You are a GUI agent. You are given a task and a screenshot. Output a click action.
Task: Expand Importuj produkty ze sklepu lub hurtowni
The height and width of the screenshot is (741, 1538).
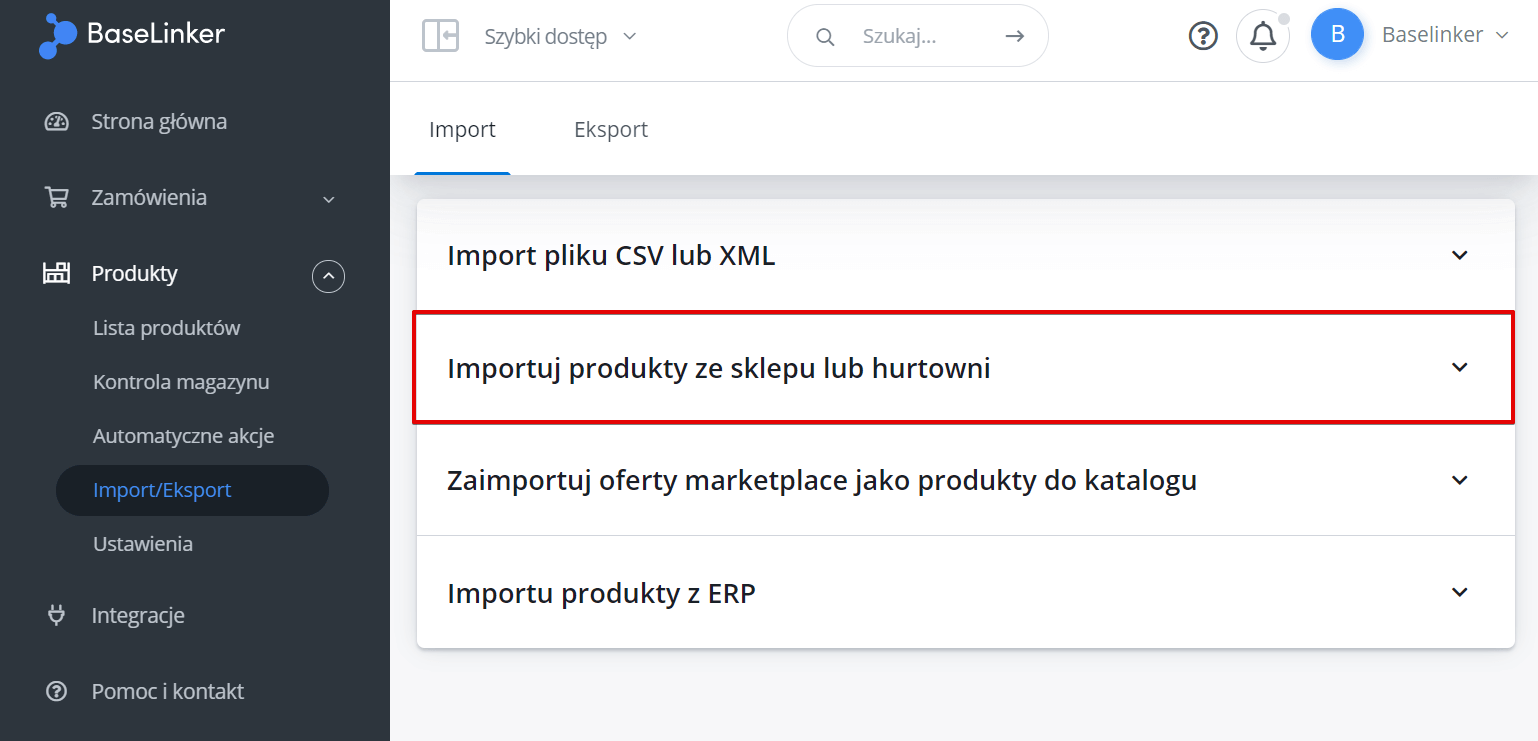coord(964,368)
